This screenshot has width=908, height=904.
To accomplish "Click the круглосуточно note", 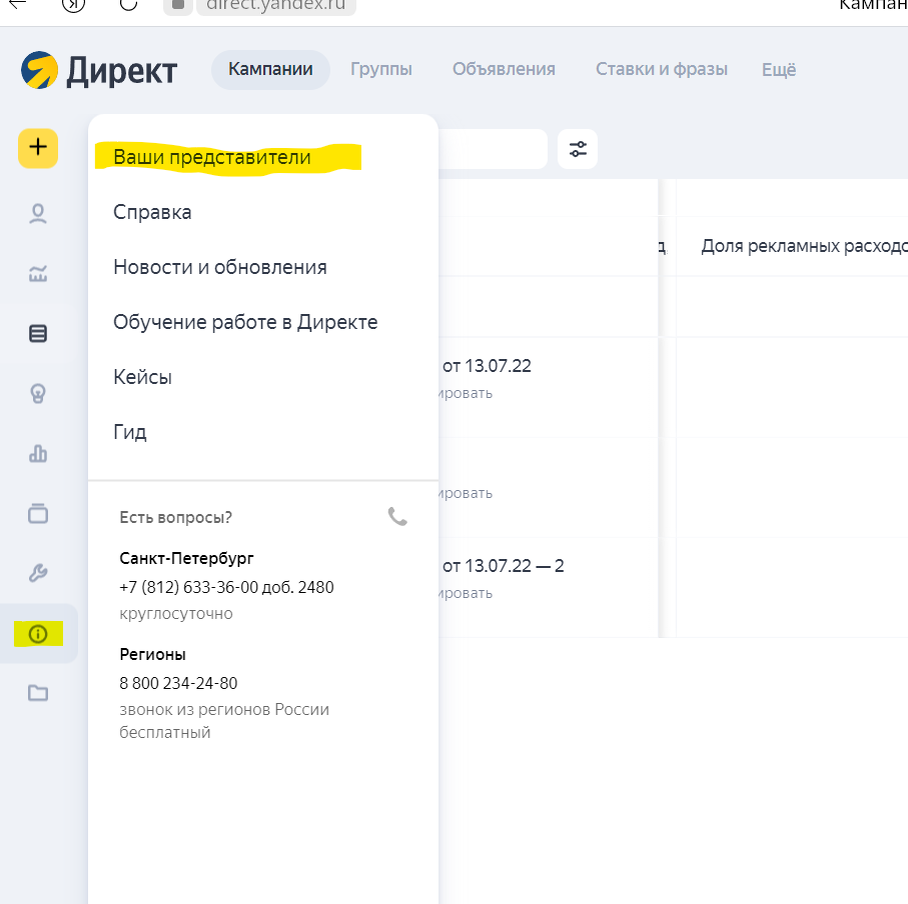I will pos(176,613).
